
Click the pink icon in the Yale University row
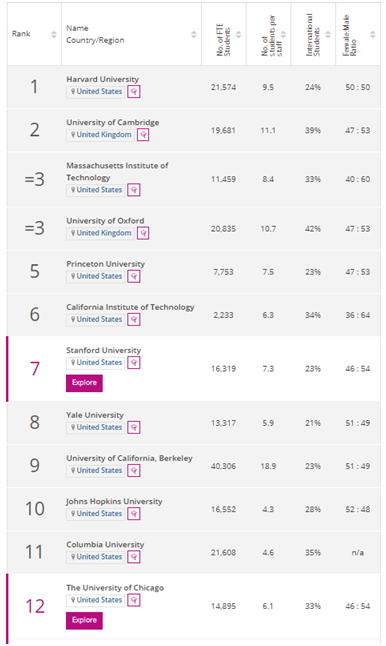coord(134,428)
